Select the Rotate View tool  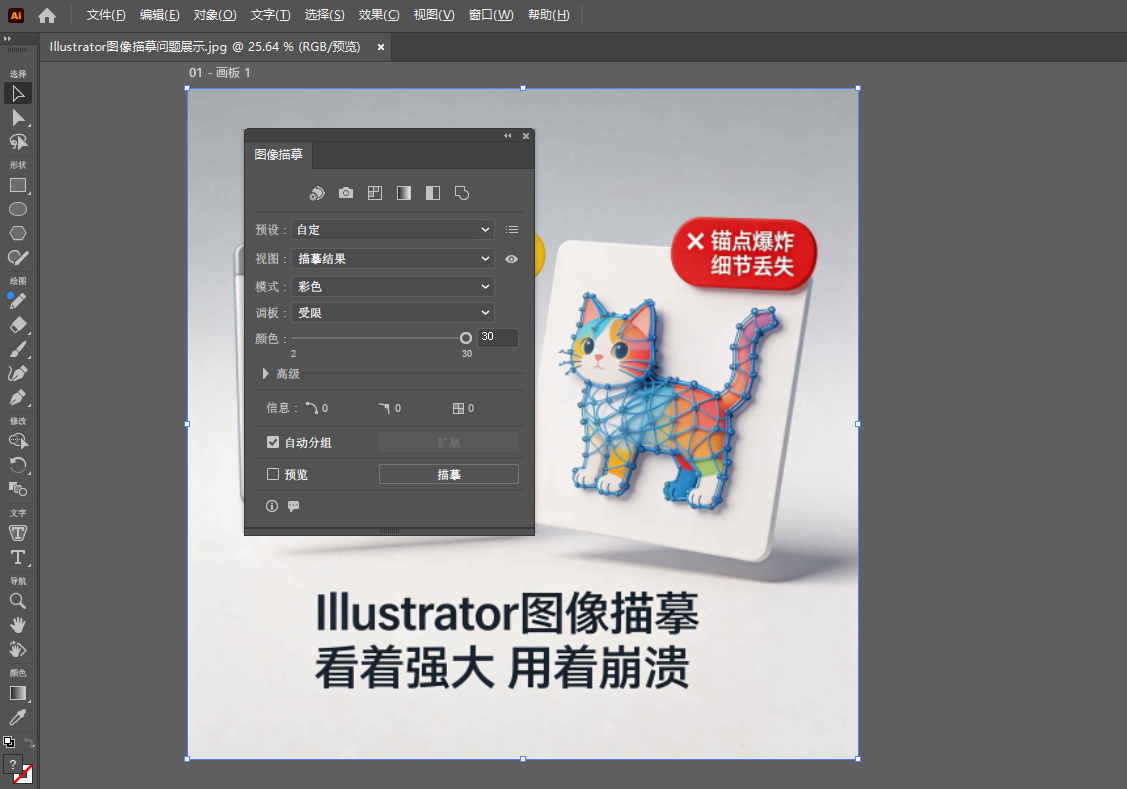(18, 649)
